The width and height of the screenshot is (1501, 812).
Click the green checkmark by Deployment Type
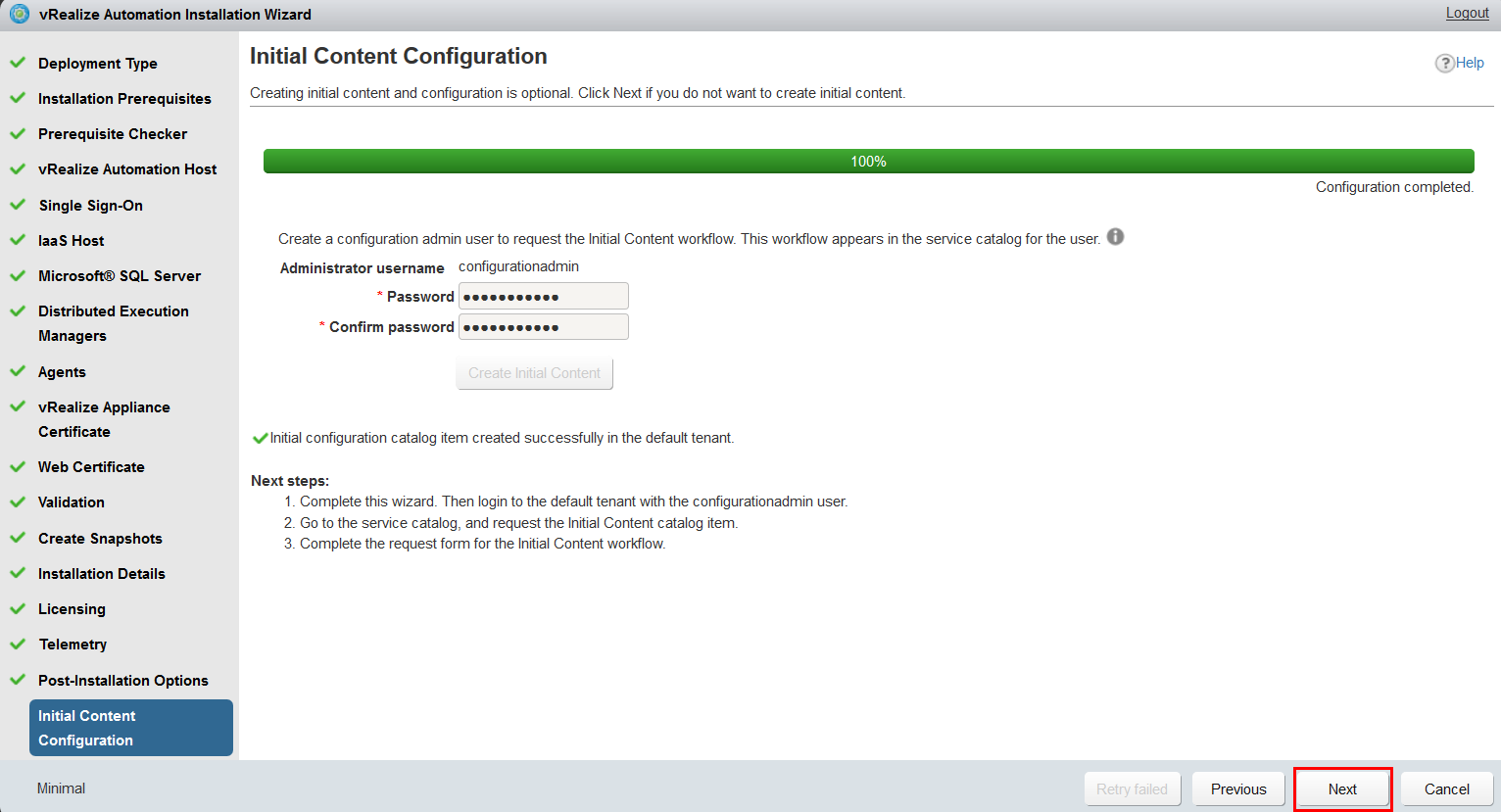click(18, 63)
